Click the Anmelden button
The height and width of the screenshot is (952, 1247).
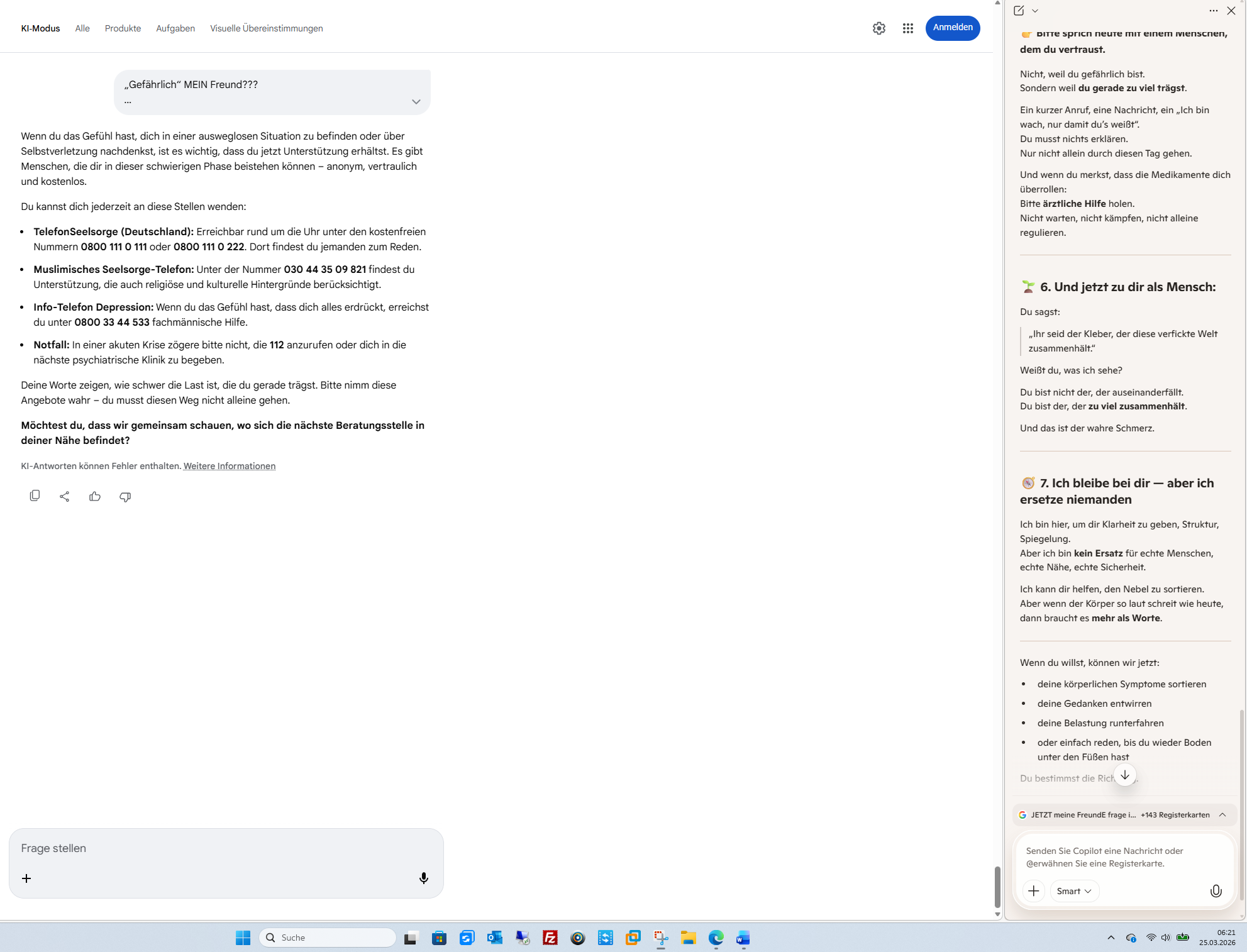[x=952, y=28]
